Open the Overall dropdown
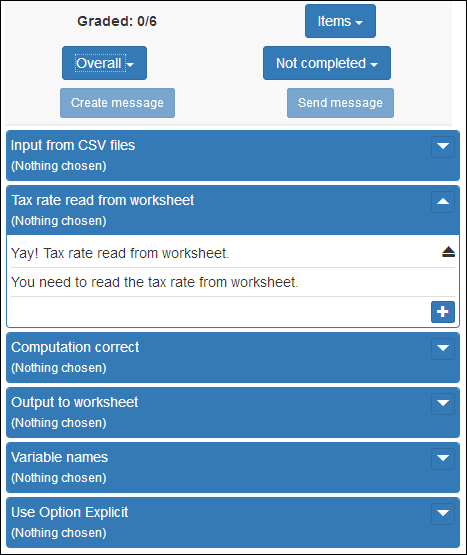The image size is (467, 555). point(104,63)
